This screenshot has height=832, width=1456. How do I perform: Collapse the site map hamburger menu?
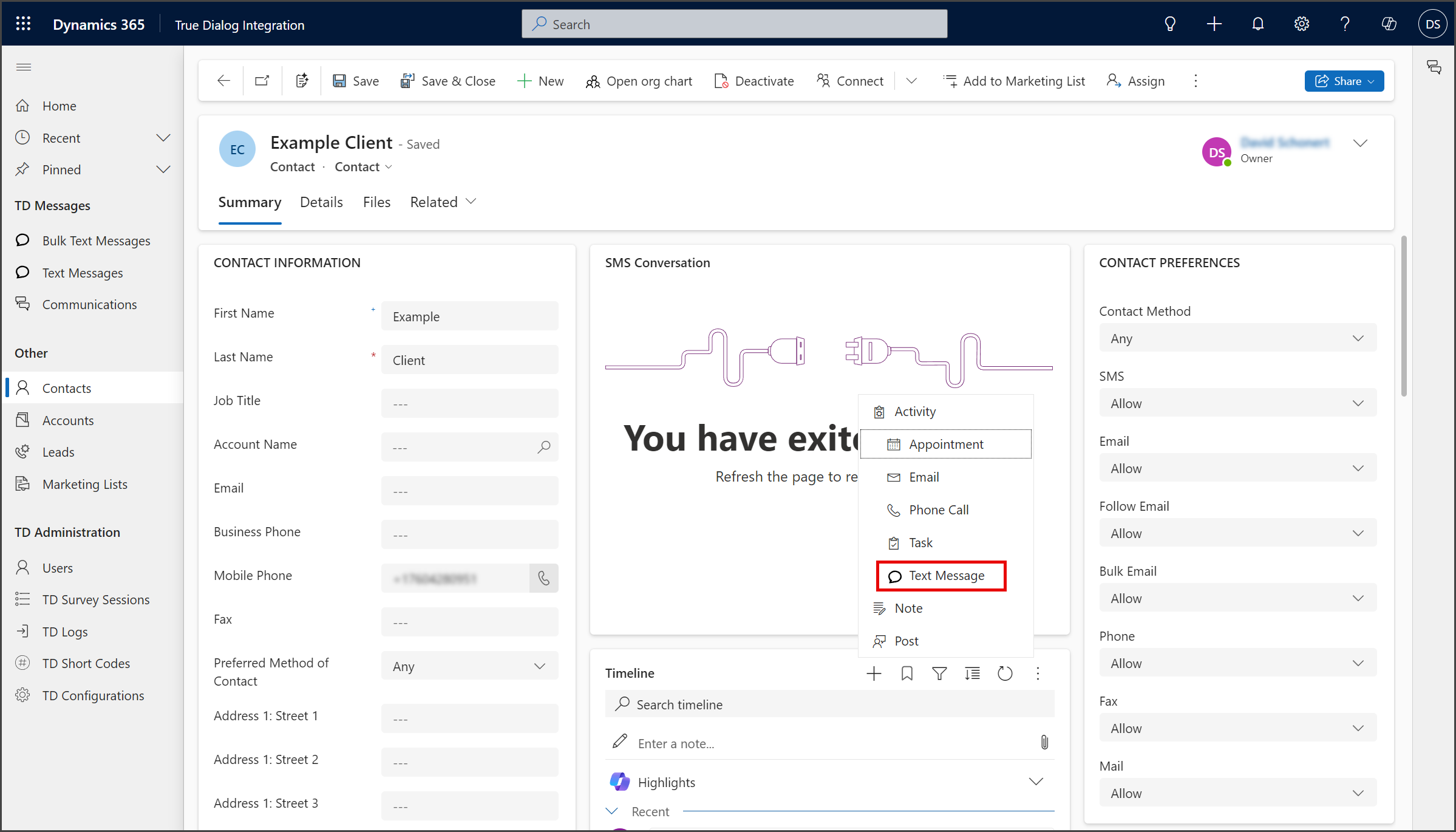click(x=24, y=67)
